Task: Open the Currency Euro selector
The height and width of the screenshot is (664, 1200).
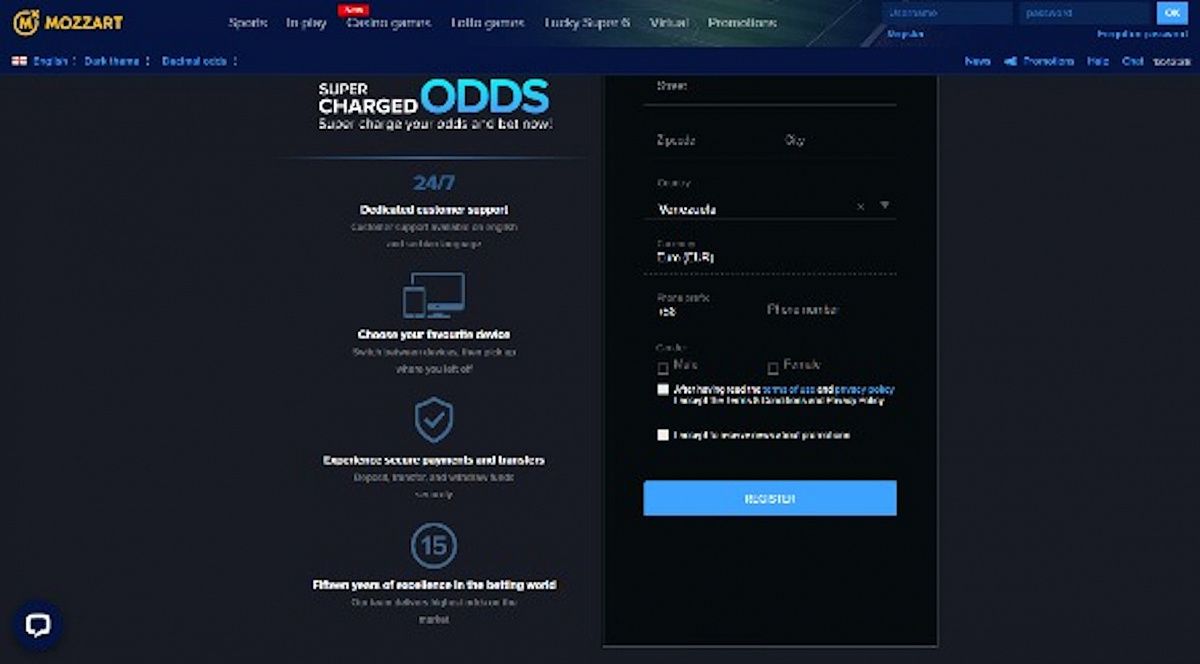Action: pos(770,257)
